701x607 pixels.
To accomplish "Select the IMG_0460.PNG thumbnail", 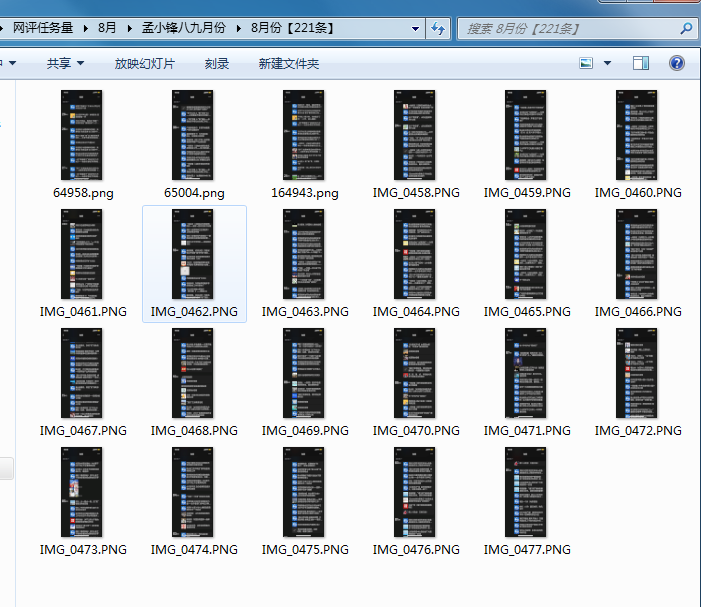I will click(x=637, y=135).
